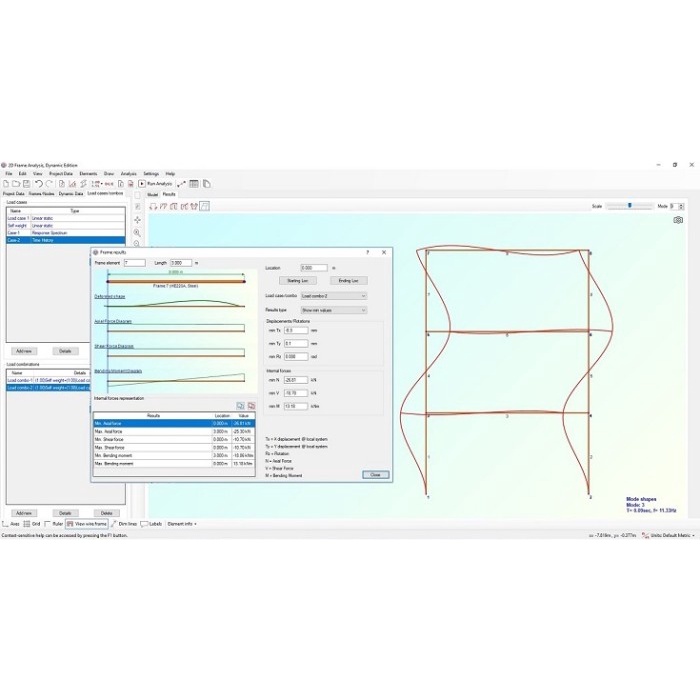The width and height of the screenshot is (700, 700).
Task: Click blue internal forces representation icon
Action: (x=240, y=406)
